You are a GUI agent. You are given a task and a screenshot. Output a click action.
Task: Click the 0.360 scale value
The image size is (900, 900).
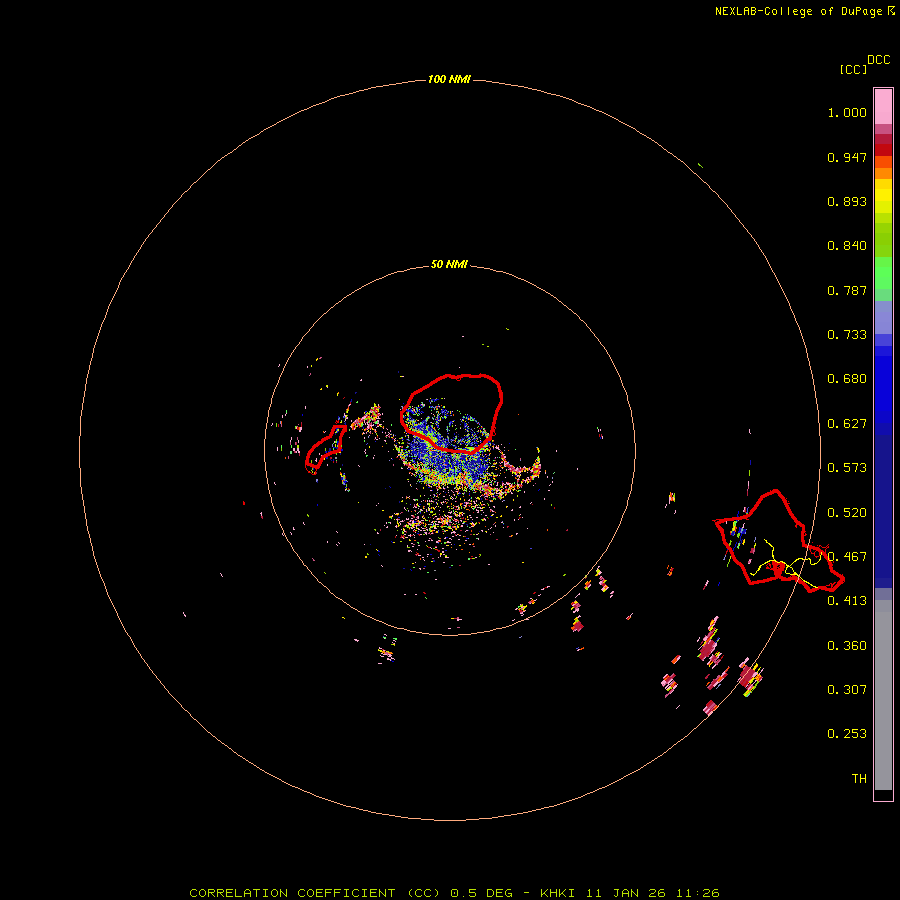847,646
